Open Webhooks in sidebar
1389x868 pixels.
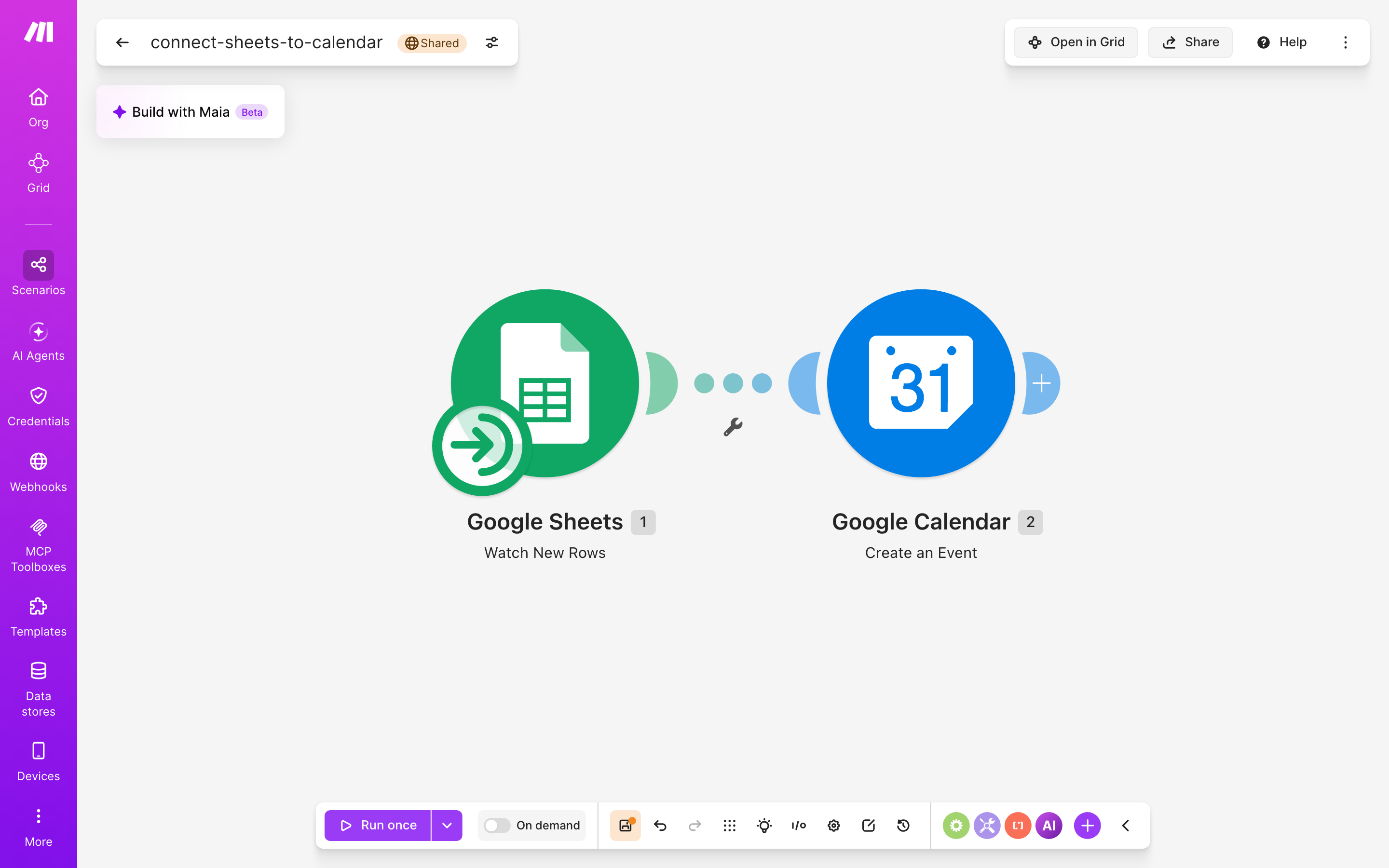39,473
